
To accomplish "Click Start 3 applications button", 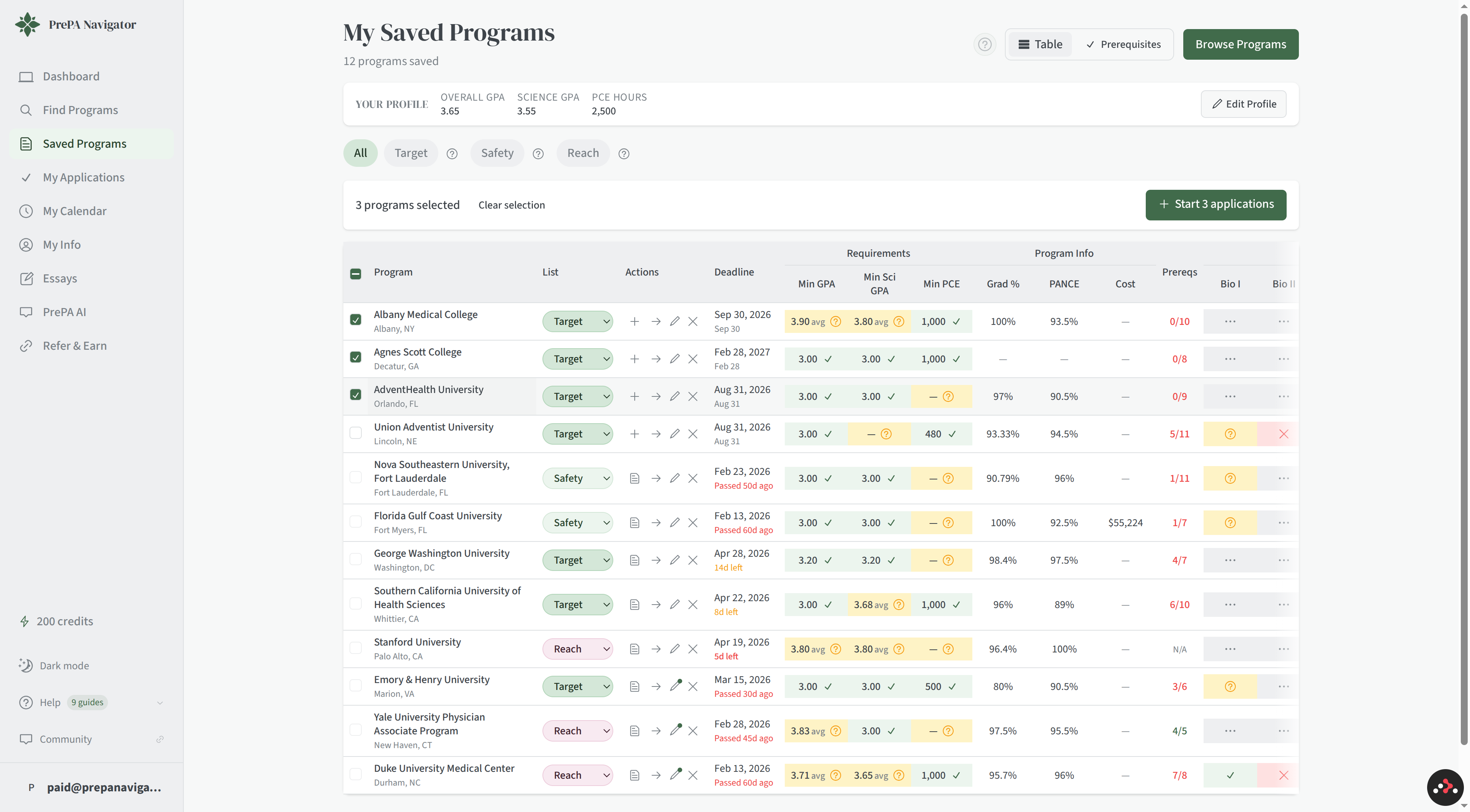I will pyautogui.click(x=1215, y=205).
